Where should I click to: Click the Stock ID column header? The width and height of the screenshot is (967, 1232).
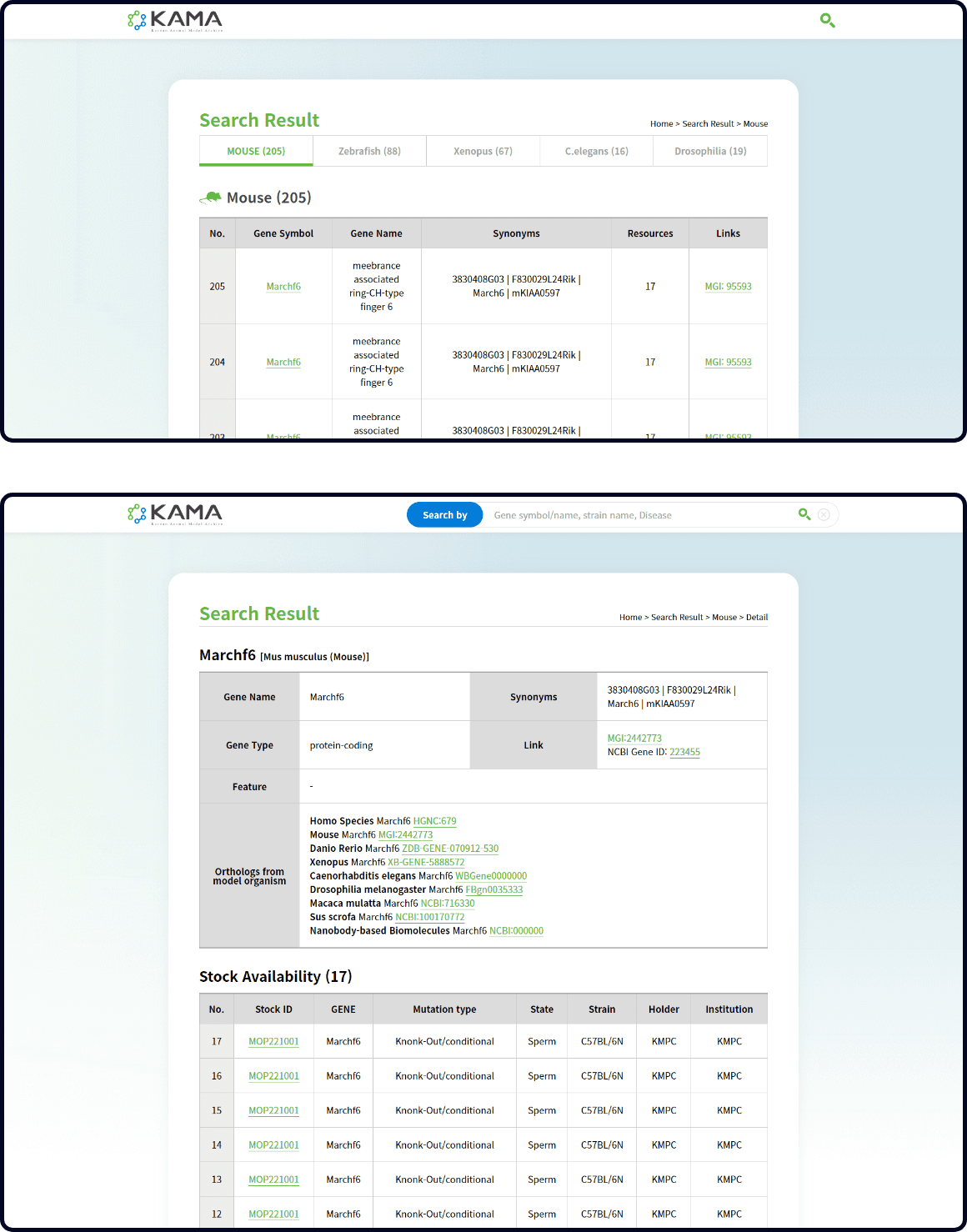273,1009
